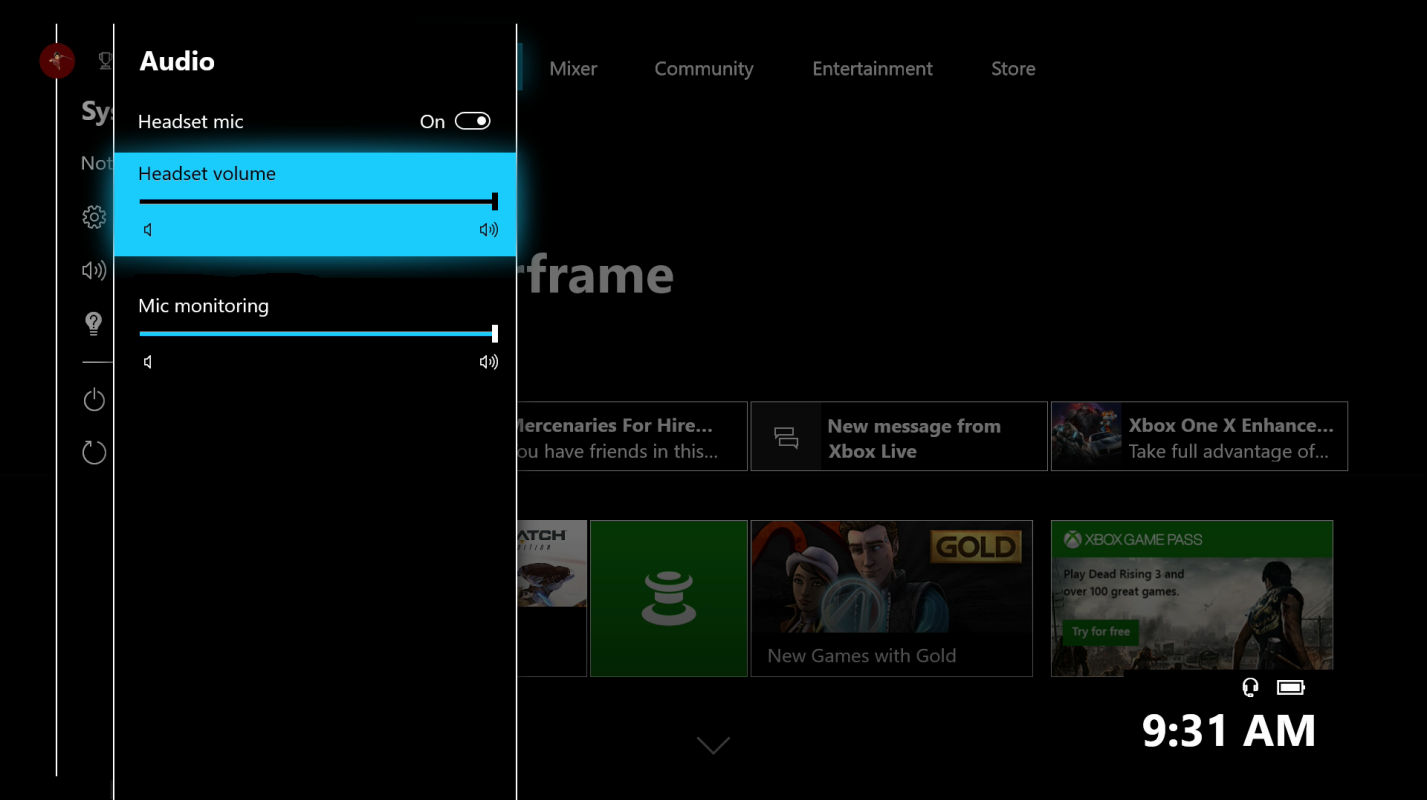Open the Settings gear icon in guide
Image resolution: width=1427 pixels, height=800 pixels.
tap(94, 217)
